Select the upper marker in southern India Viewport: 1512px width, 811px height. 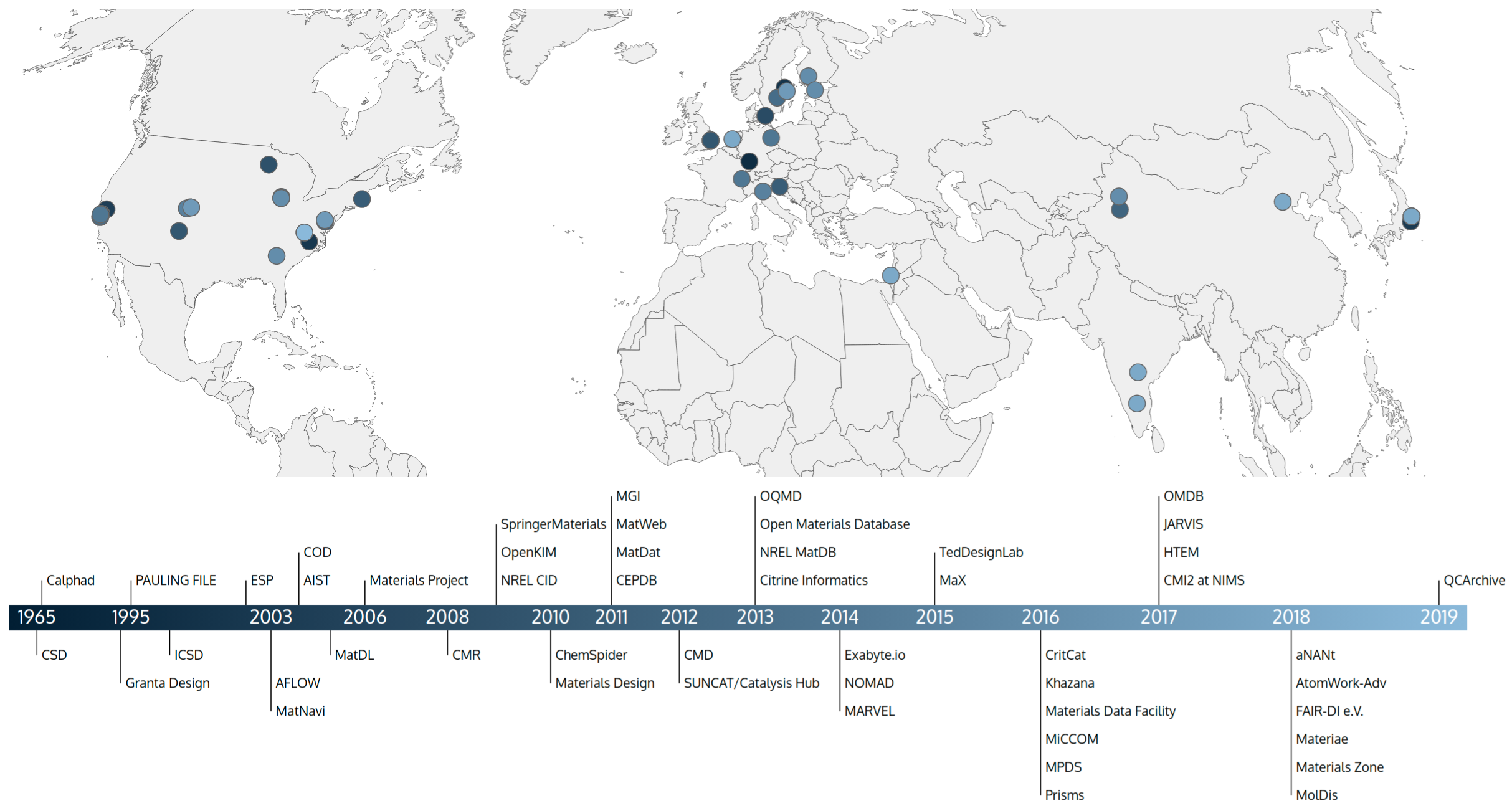(1138, 372)
